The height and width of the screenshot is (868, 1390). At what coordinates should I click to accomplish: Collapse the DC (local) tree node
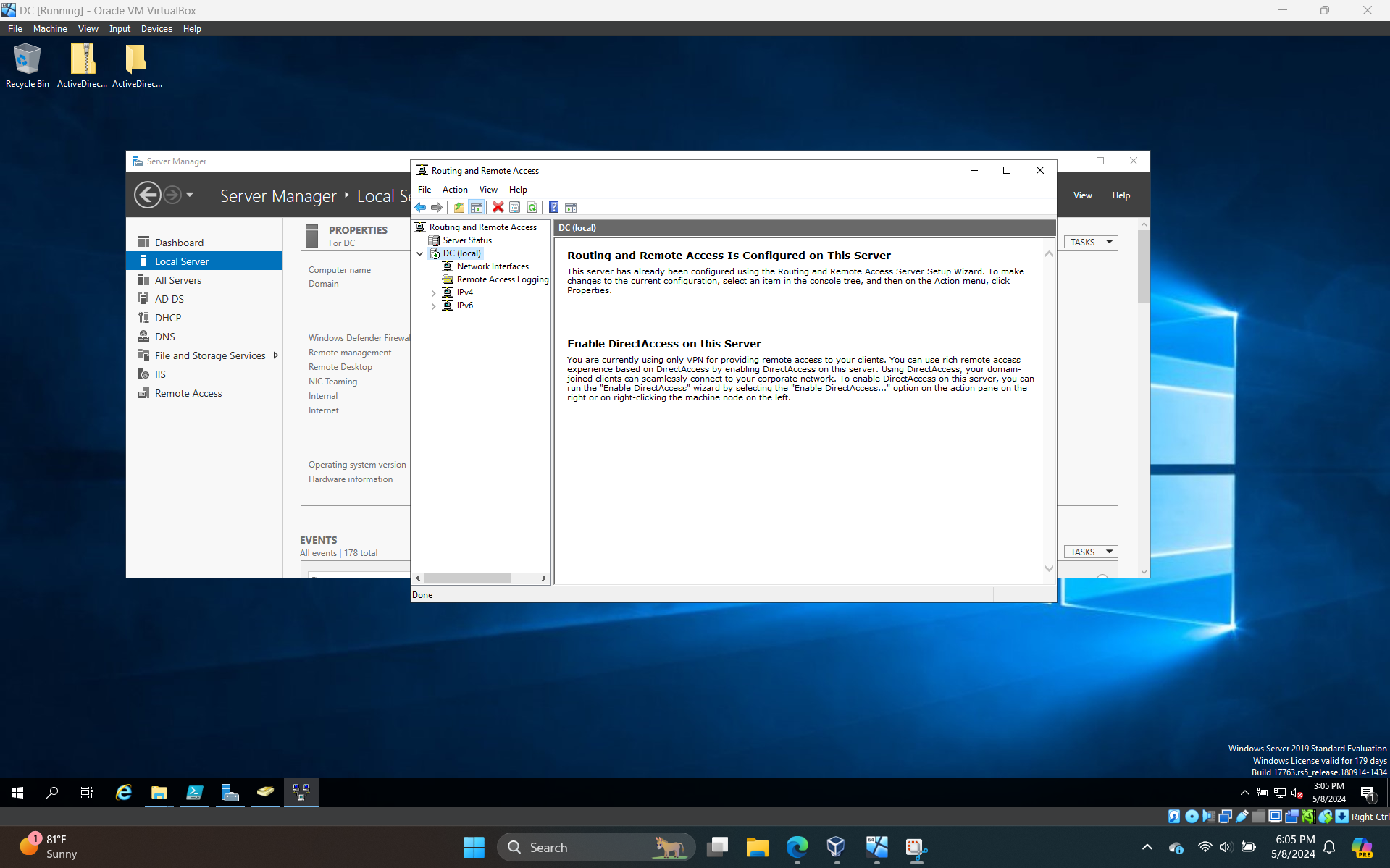pyautogui.click(x=420, y=253)
